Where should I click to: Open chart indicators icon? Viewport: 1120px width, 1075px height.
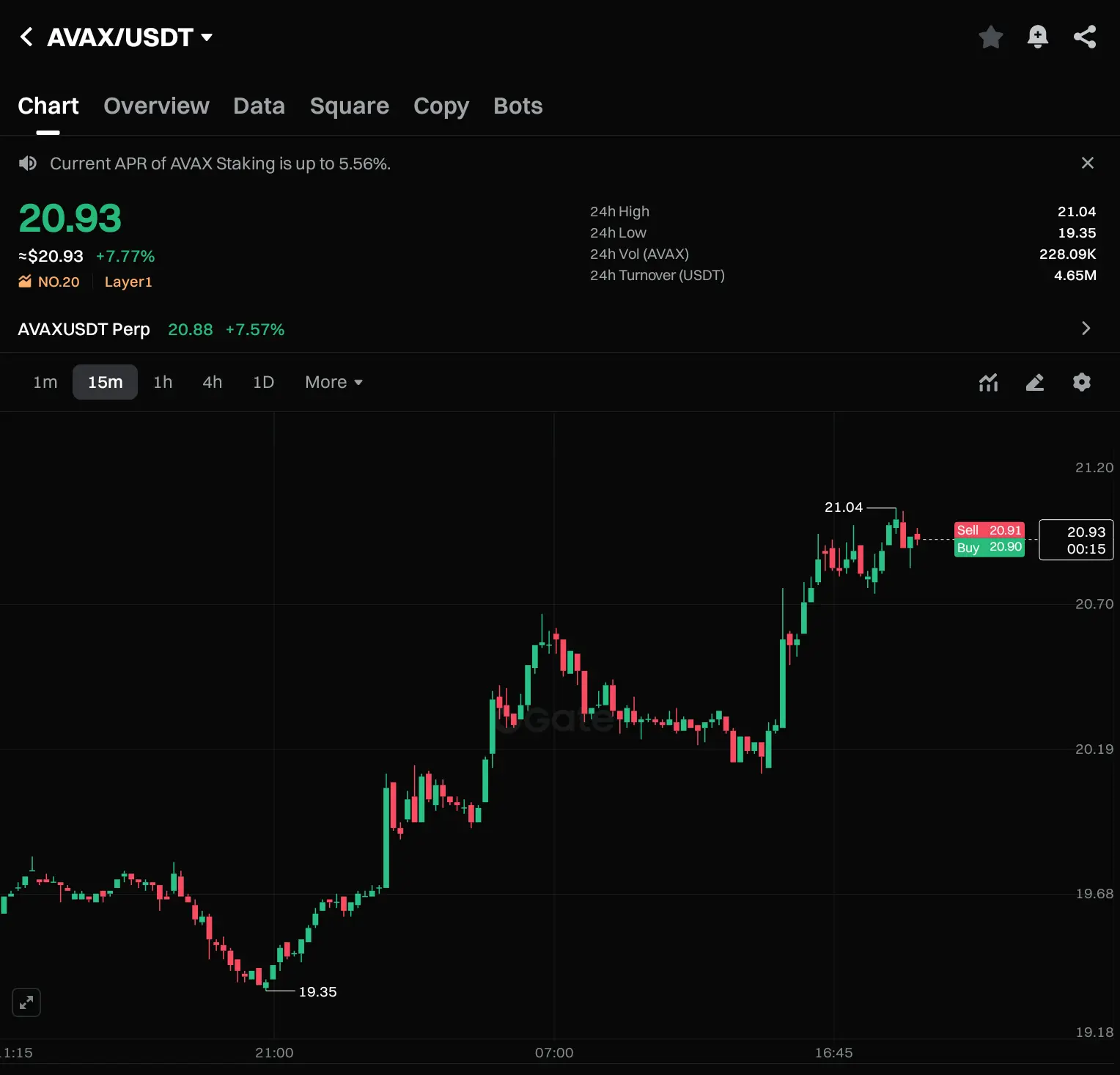[x=988, y=382]
